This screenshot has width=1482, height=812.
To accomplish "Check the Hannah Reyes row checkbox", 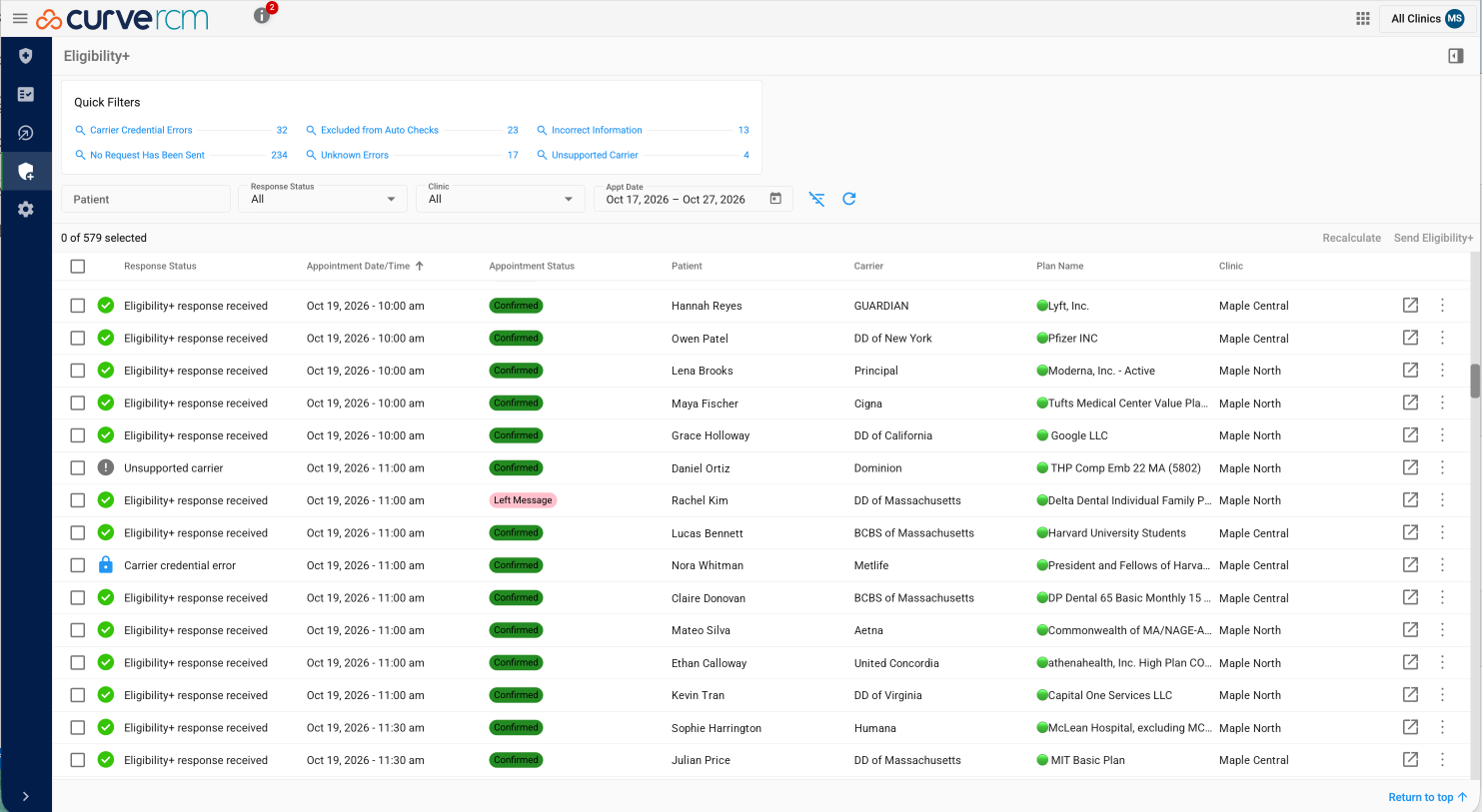I will click(x=78, y=306).
